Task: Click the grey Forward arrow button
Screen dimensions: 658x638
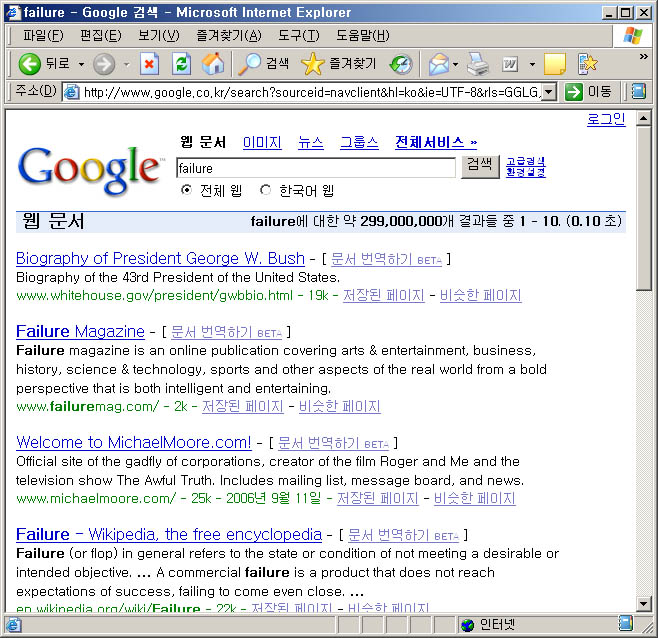Action: tap(104, 64)
